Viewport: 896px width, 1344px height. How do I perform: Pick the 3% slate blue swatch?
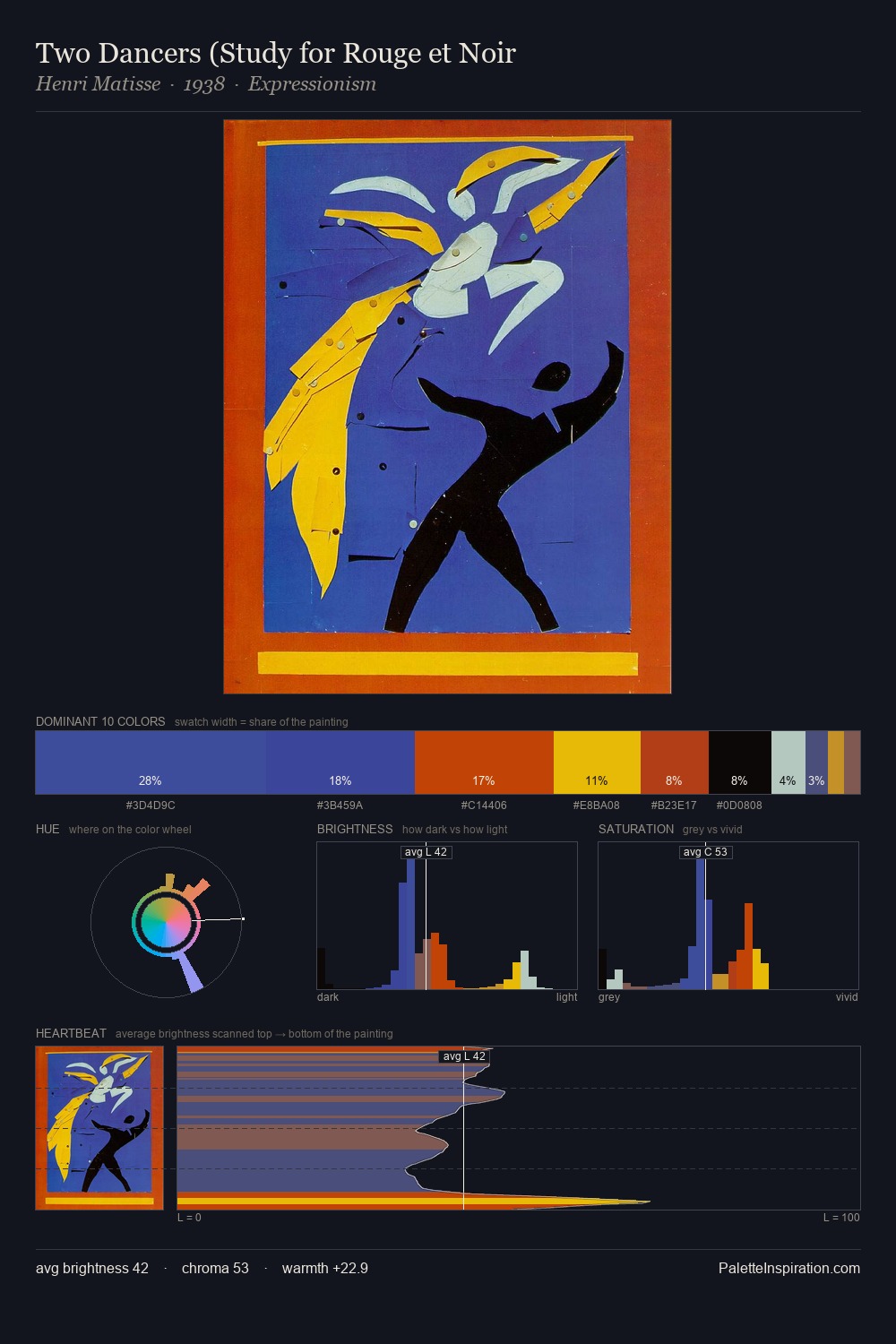[x=816, y=762]
